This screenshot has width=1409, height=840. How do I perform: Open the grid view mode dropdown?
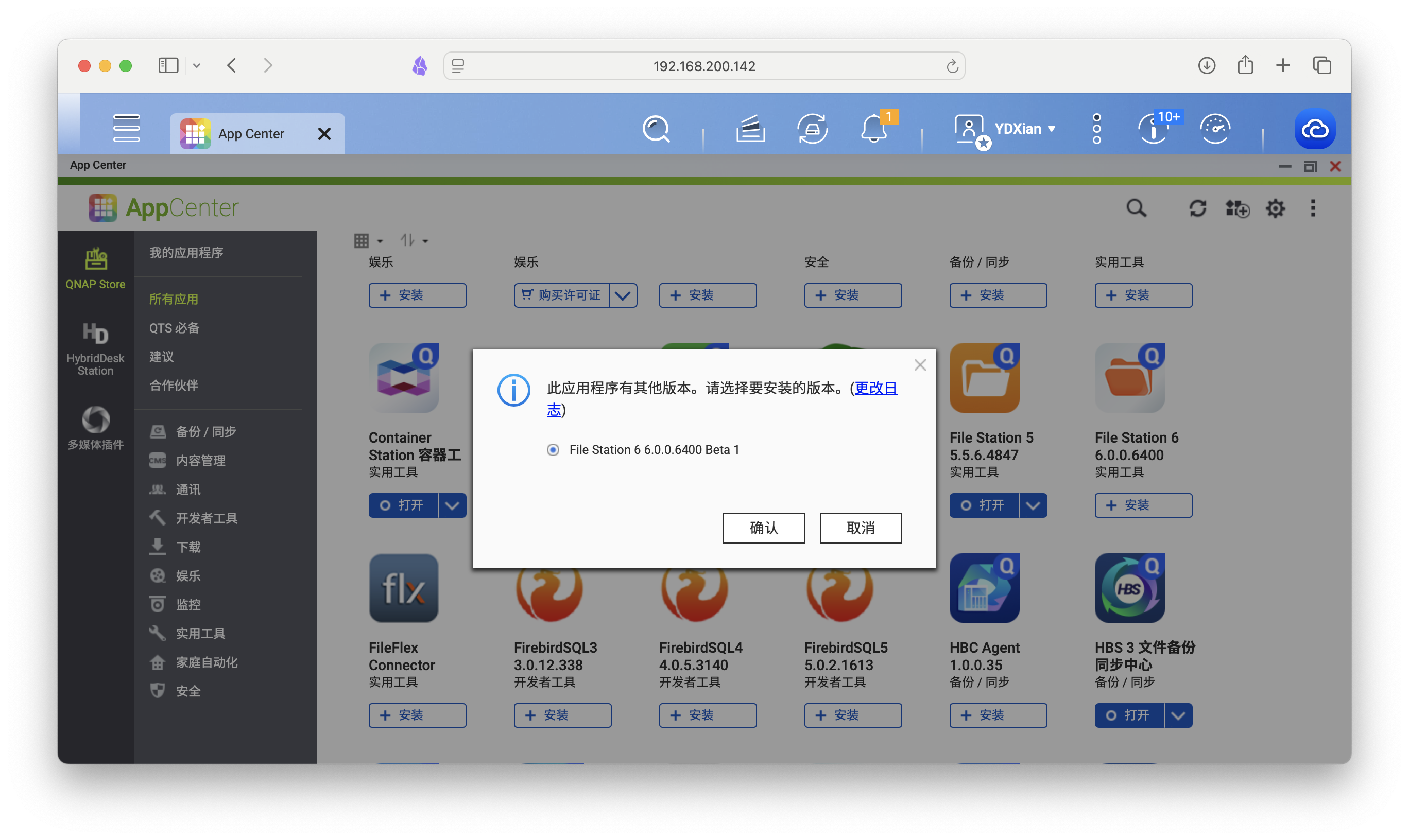(x=368, y=241)
